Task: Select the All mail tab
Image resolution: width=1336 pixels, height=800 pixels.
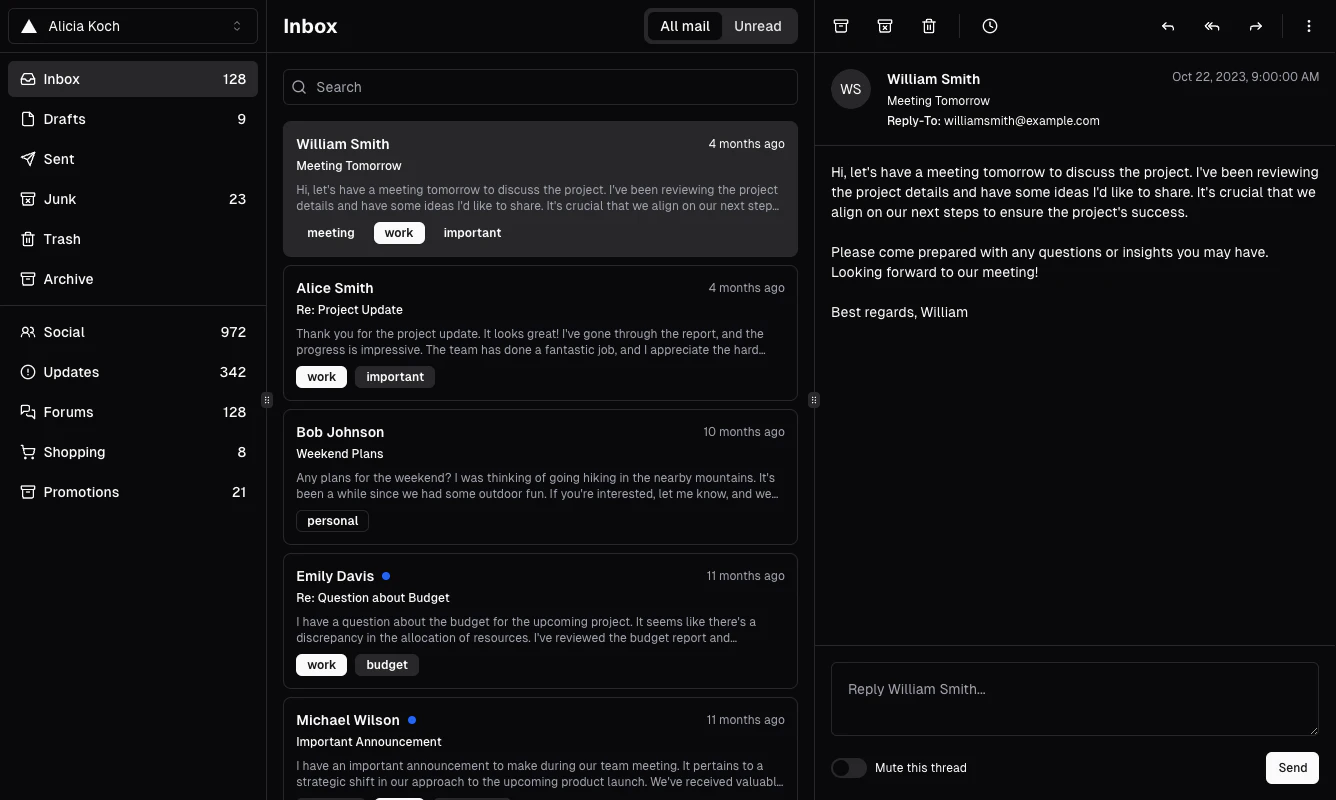Action: pyautogui.click(x=685, y=26)
